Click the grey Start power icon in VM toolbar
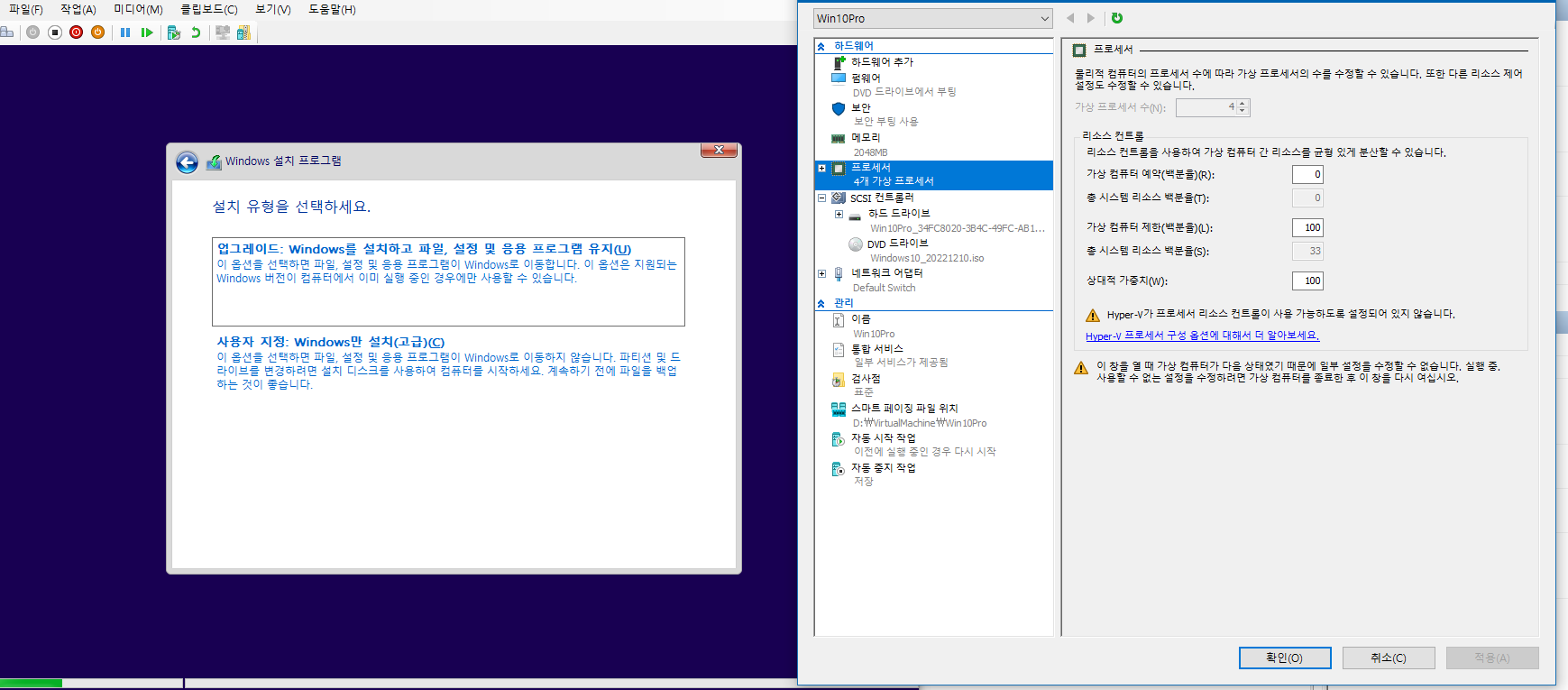Image resolution: width=1568 pixels, height=690 pixels. [33, 32]
